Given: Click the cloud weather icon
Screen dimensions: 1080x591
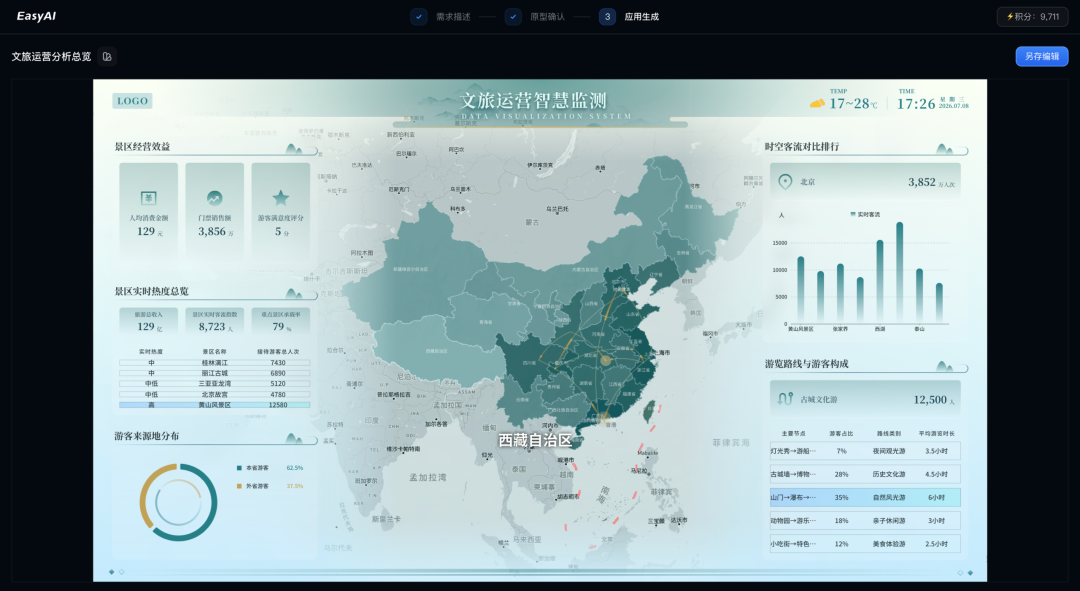Looking at the screenshot, I should 817,103.
